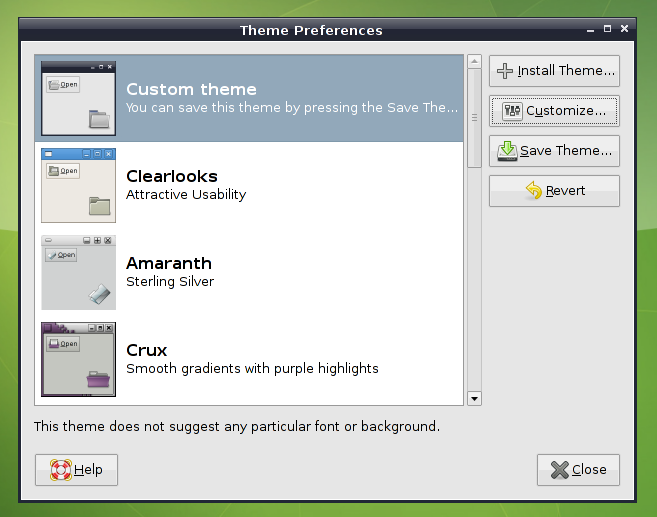This screenshot has width=657, height=517.
Task: Click the 'Custom theme' title text
Action: click(x=191, y=89)
